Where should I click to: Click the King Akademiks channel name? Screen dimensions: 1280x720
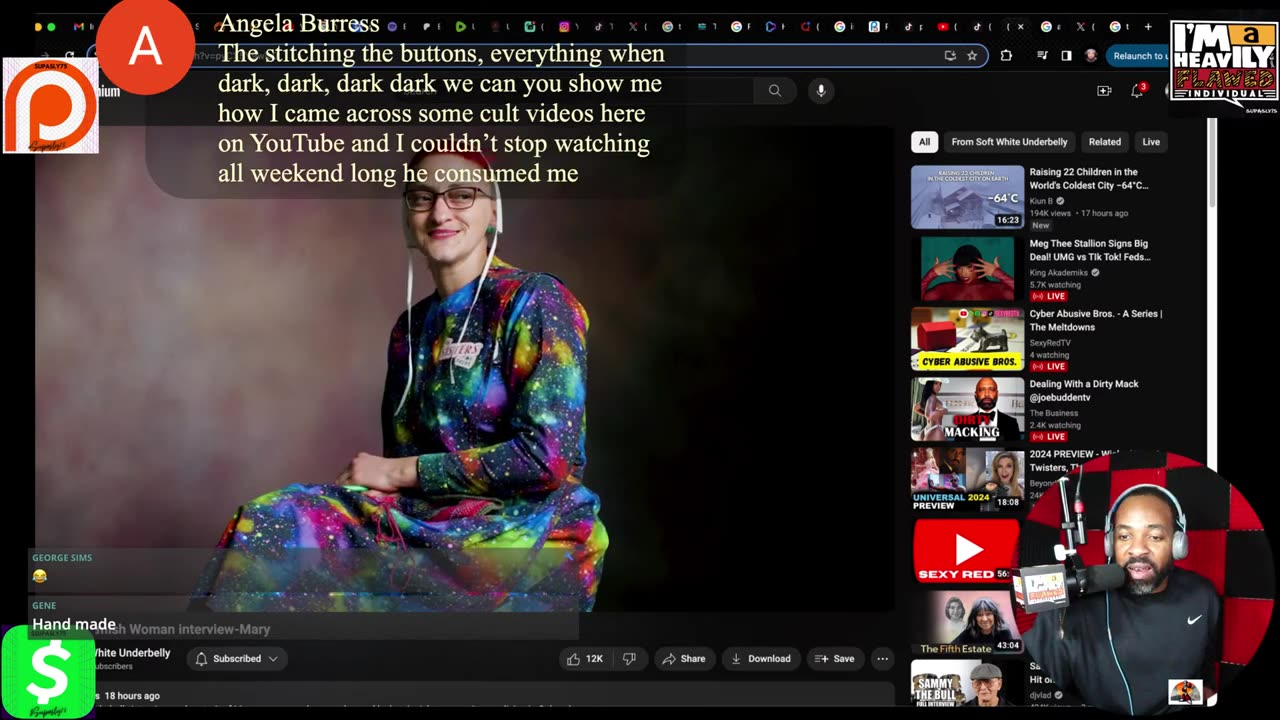click(1059, 273)
